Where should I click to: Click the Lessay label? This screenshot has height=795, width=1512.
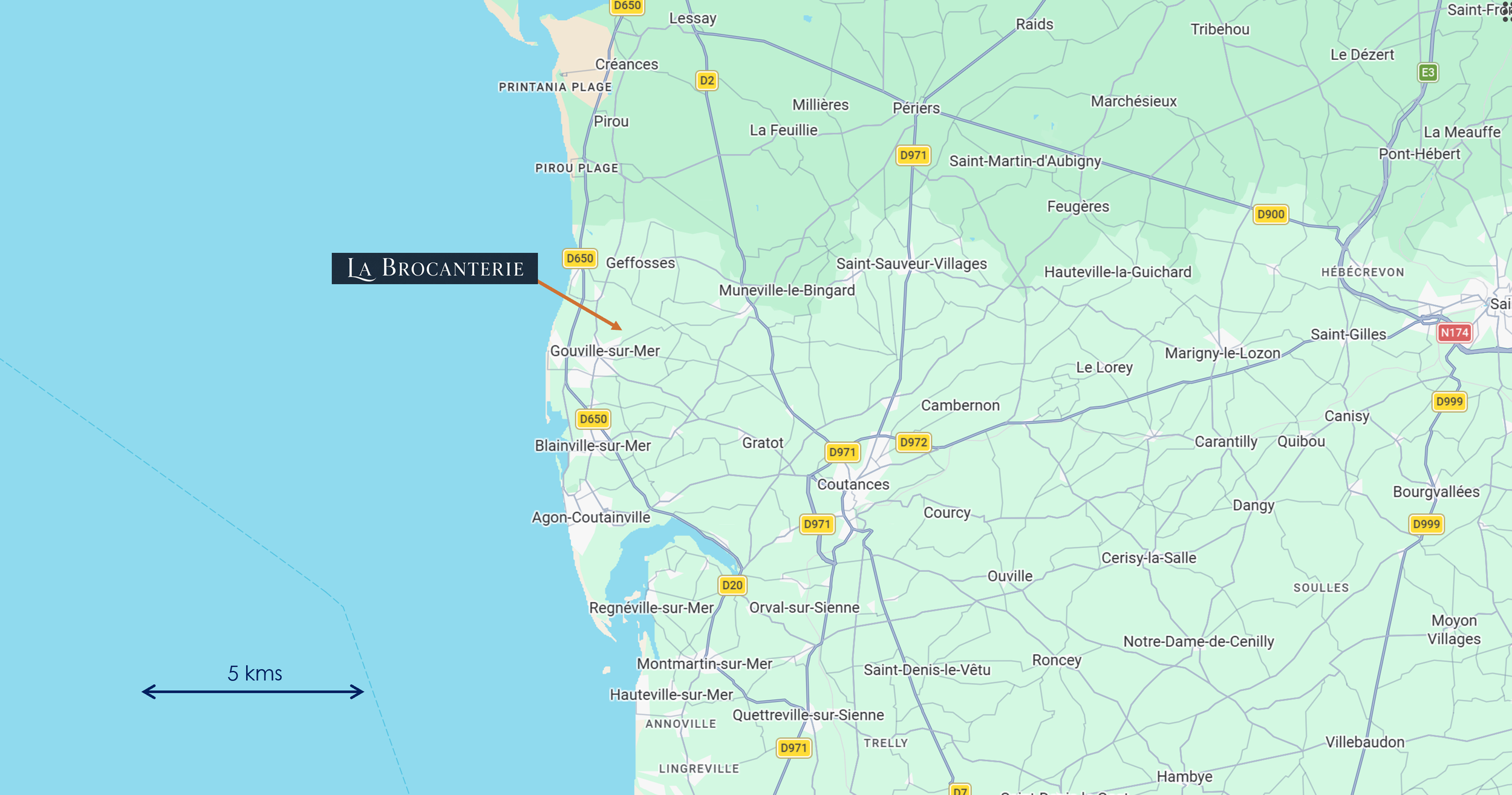point(692,19)
